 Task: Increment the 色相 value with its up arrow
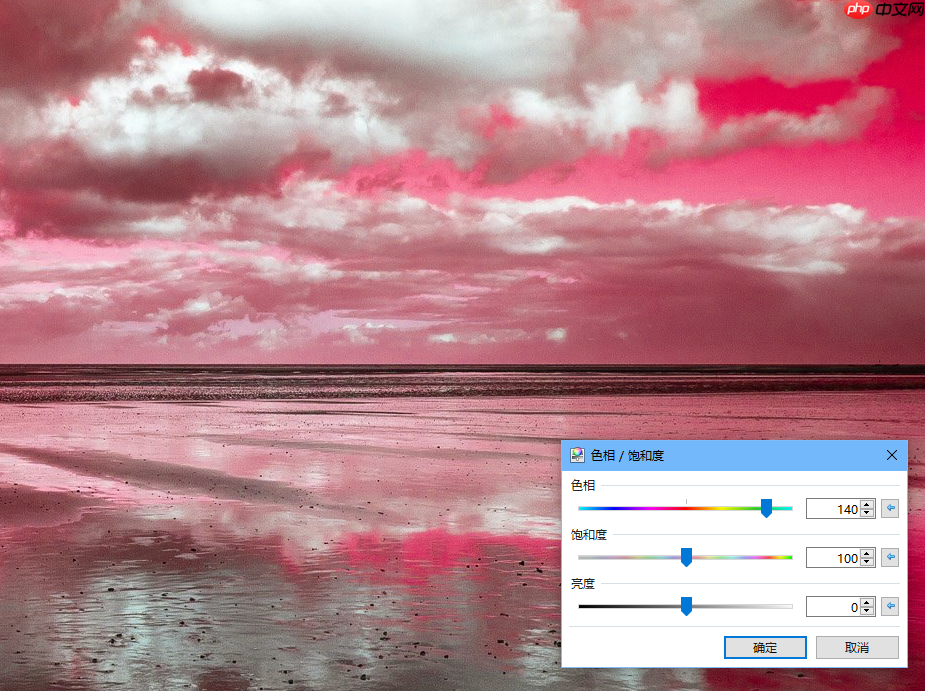[x=867, y=504]
